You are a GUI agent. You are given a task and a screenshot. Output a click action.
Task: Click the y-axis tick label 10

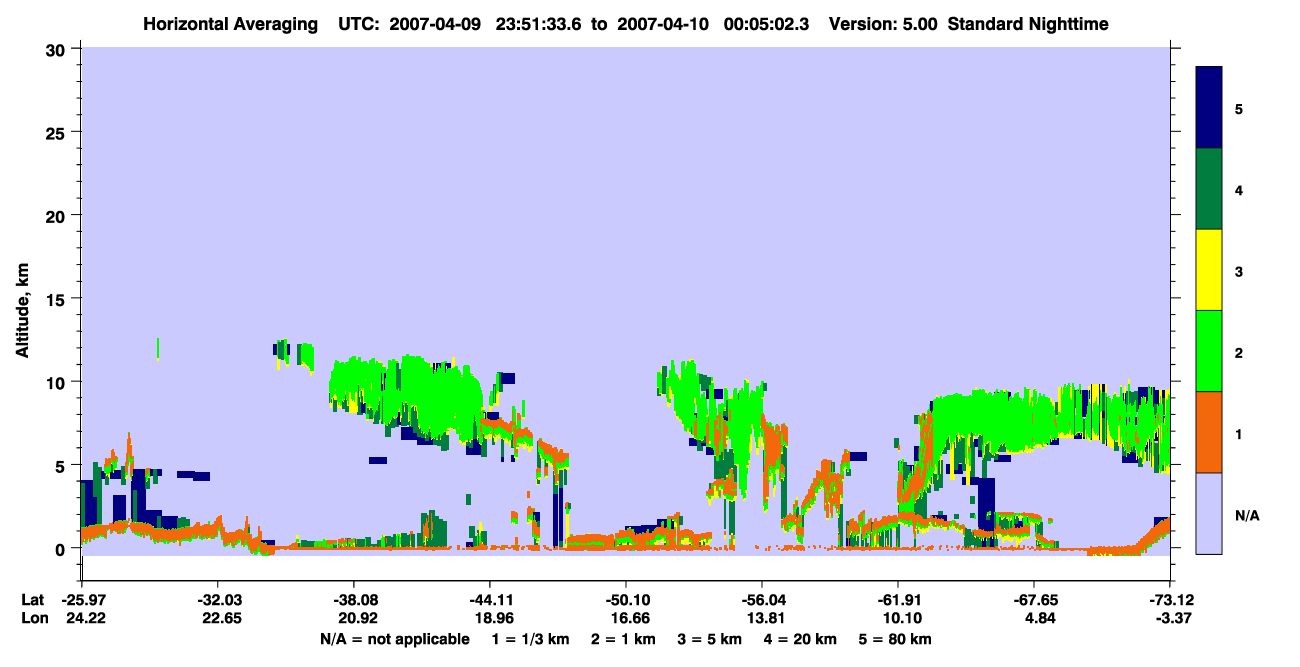pyautogui.click(x=58, y=382)
